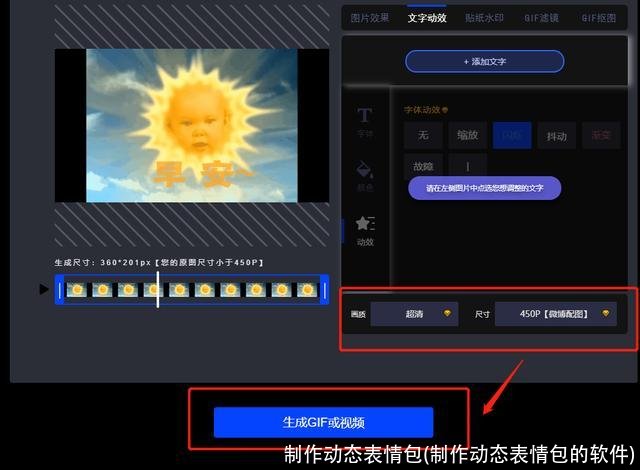
Task: Click the diamond icon beside 字体动效
Action: pos(445,110)
